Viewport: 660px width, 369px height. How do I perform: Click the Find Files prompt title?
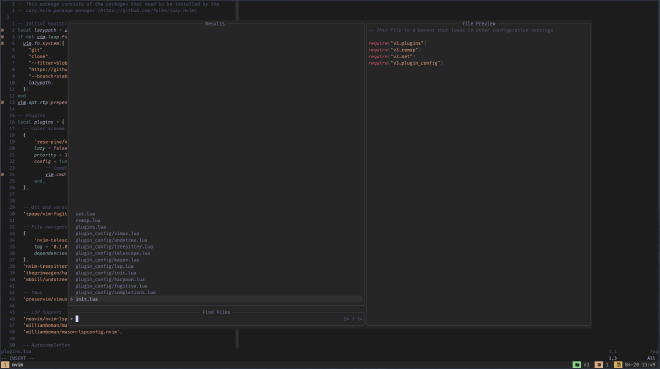tap(216, 312)
